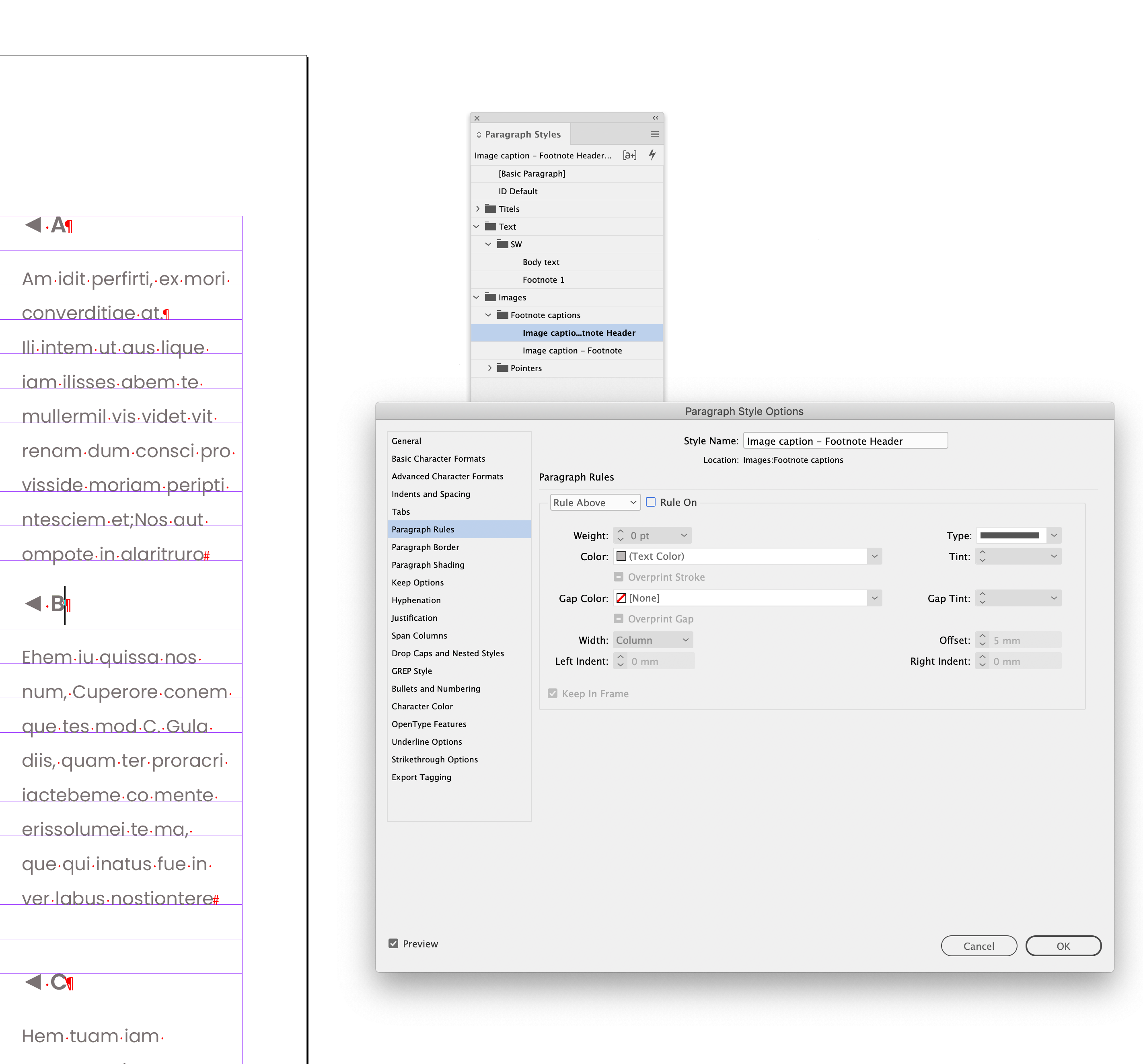Open the Rule Above dropdown

click(x=594, y=502)
